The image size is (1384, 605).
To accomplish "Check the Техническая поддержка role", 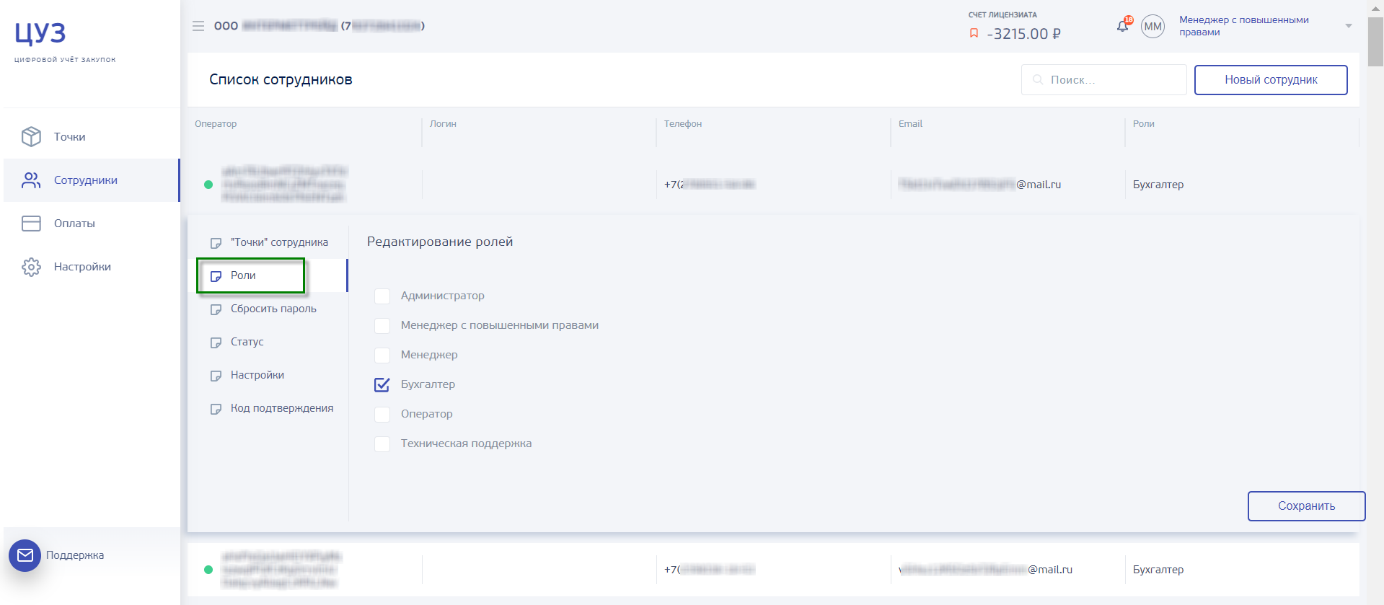I will pos(382,443).
